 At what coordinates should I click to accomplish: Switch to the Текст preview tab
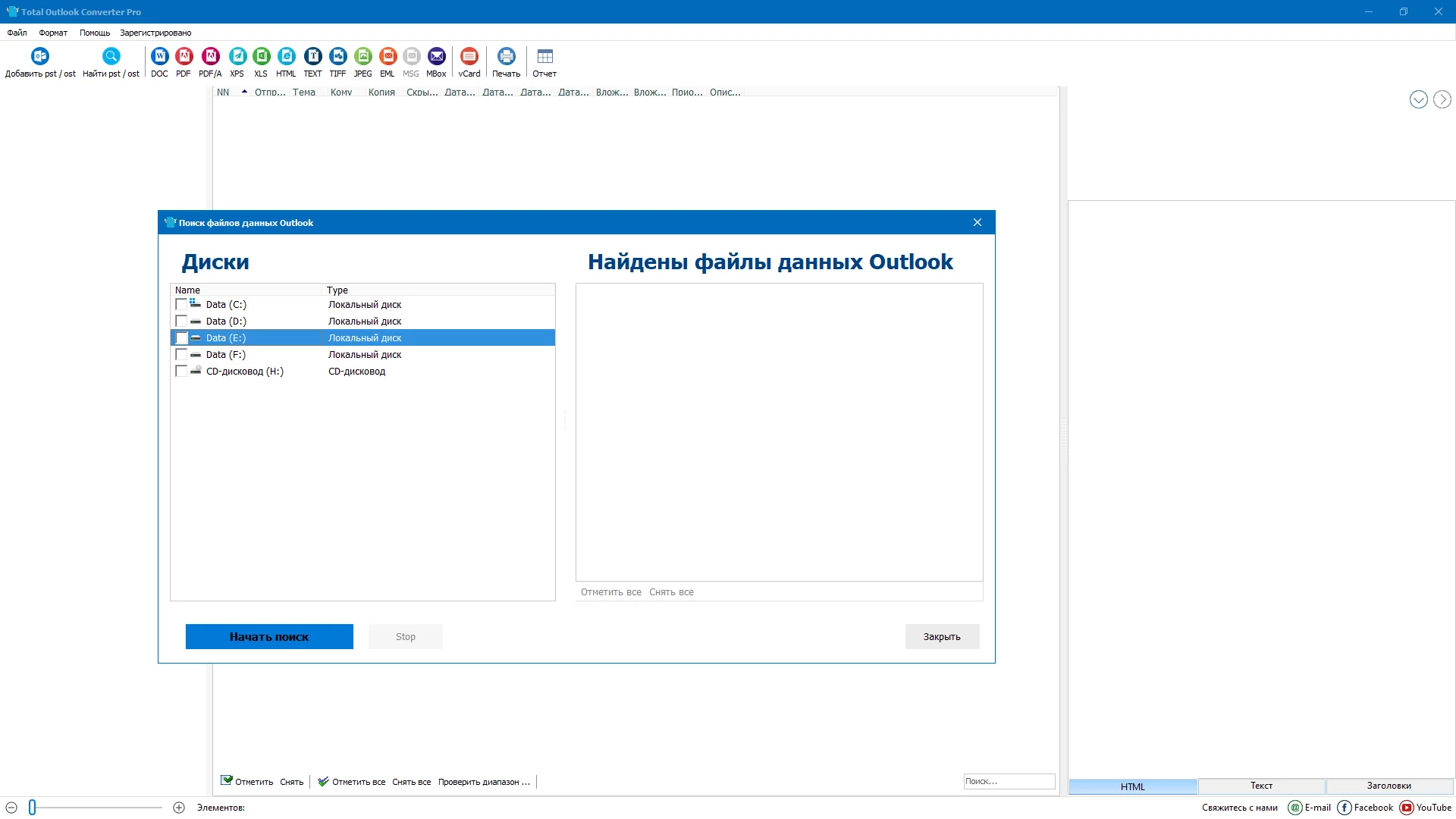pyautogui.click(x=1261, y=786)
